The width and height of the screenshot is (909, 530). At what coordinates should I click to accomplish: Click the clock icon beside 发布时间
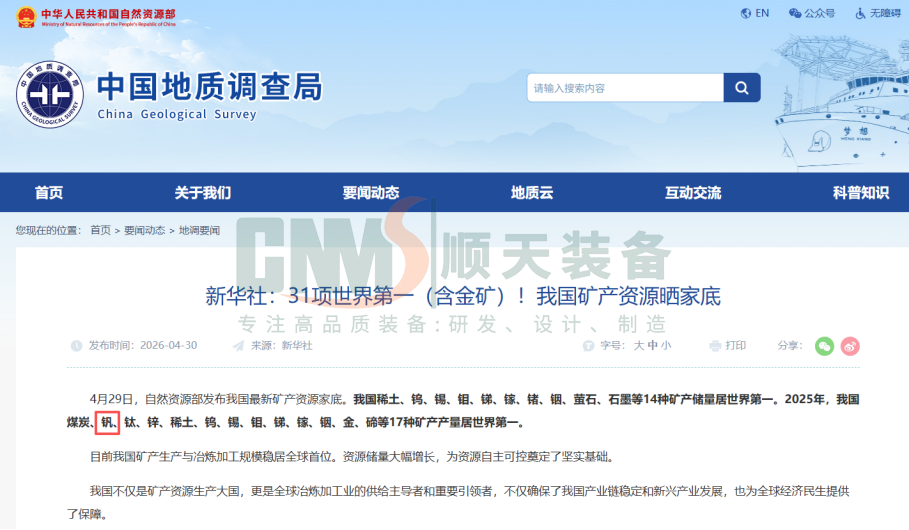[77, 346]
